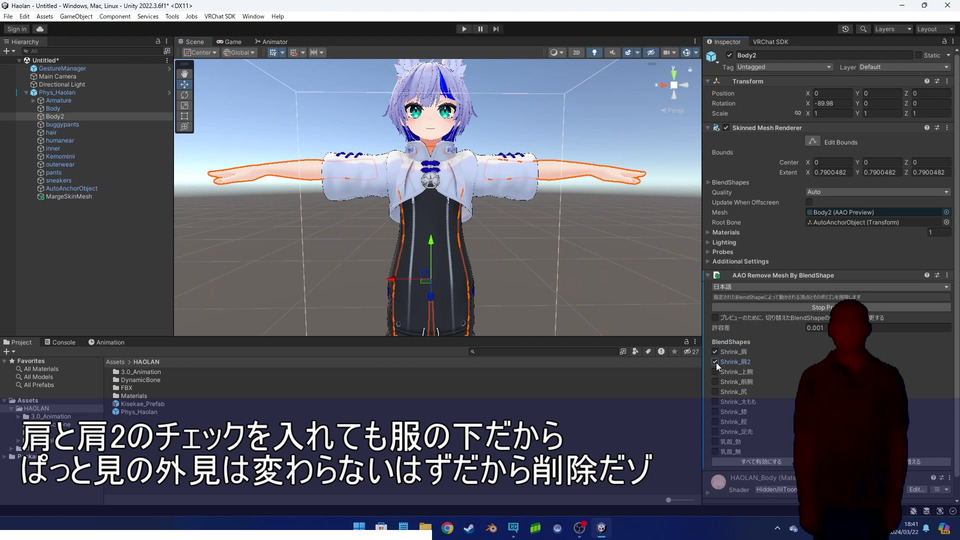
Task: Open Undo History icon in toolbar
Action: tap(846, 29)
